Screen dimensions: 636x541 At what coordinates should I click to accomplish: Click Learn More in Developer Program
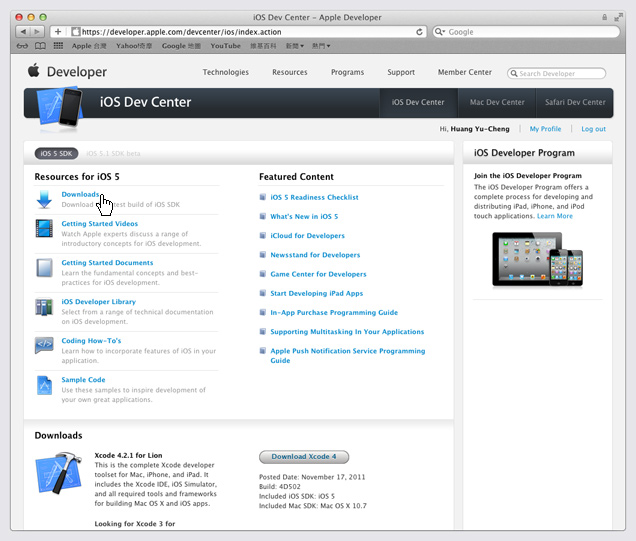click(555, 216)
